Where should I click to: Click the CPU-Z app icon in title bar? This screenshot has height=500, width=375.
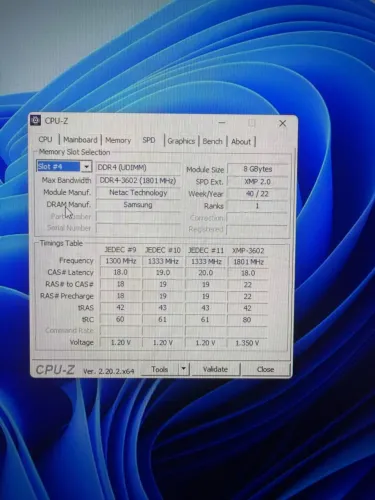36,121
